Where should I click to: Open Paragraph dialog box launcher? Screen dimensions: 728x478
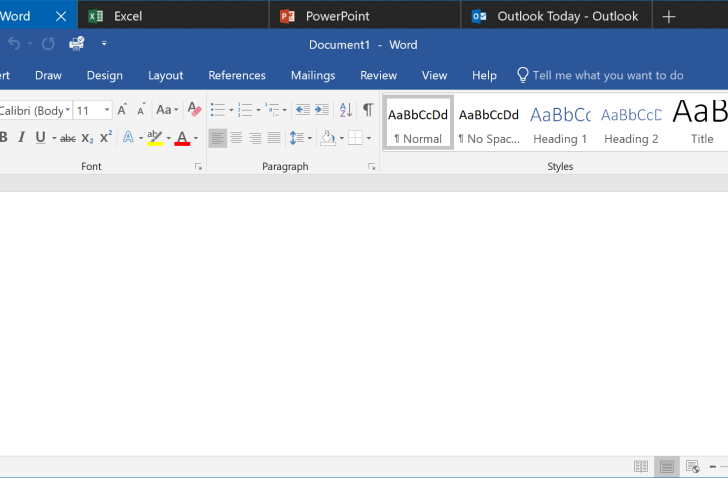coord(371,167)
